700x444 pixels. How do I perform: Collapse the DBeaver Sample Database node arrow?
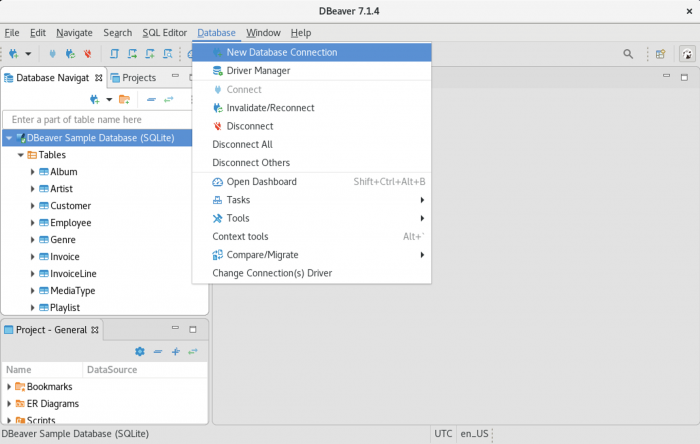point(8,138)
